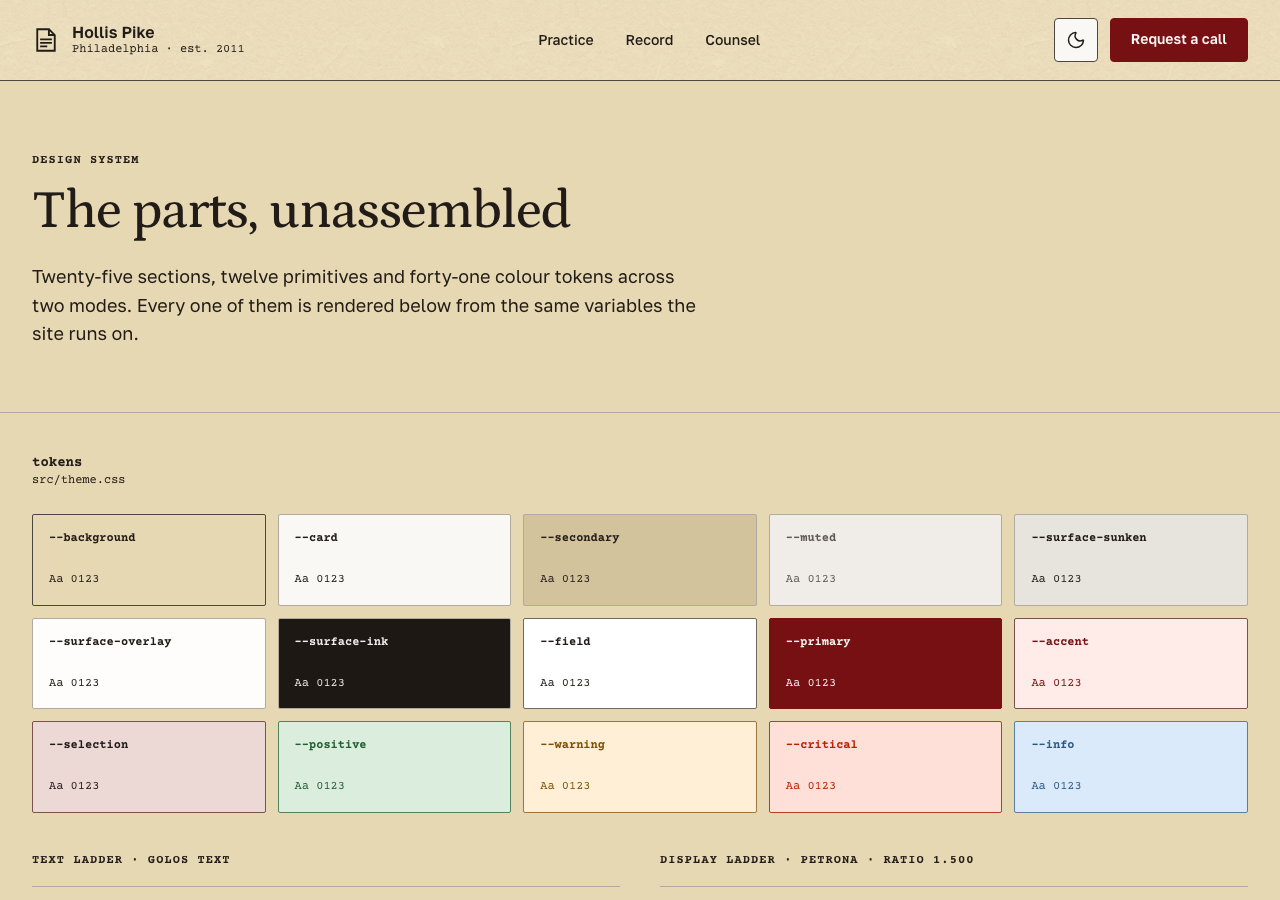The height and width of the screenshot is (900, 1280).
Task: Click the TEXT LADDER · GOLOS TEXT label
Action: (x=131, y=860)
